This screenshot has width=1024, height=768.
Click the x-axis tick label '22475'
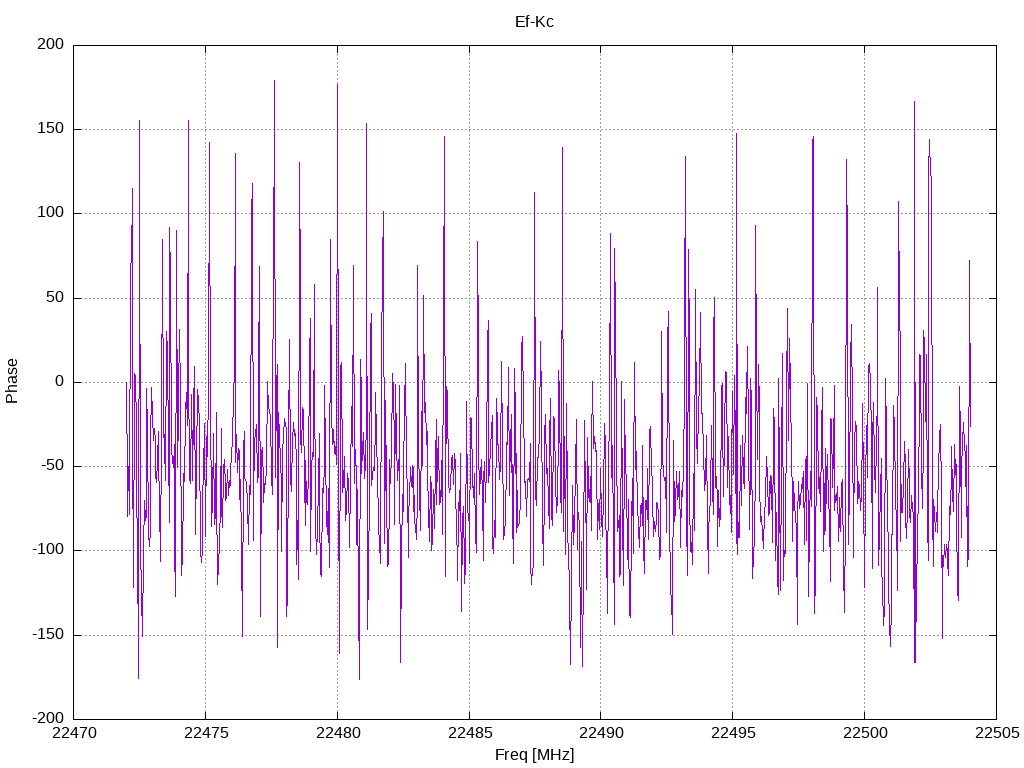pos(206,733)
